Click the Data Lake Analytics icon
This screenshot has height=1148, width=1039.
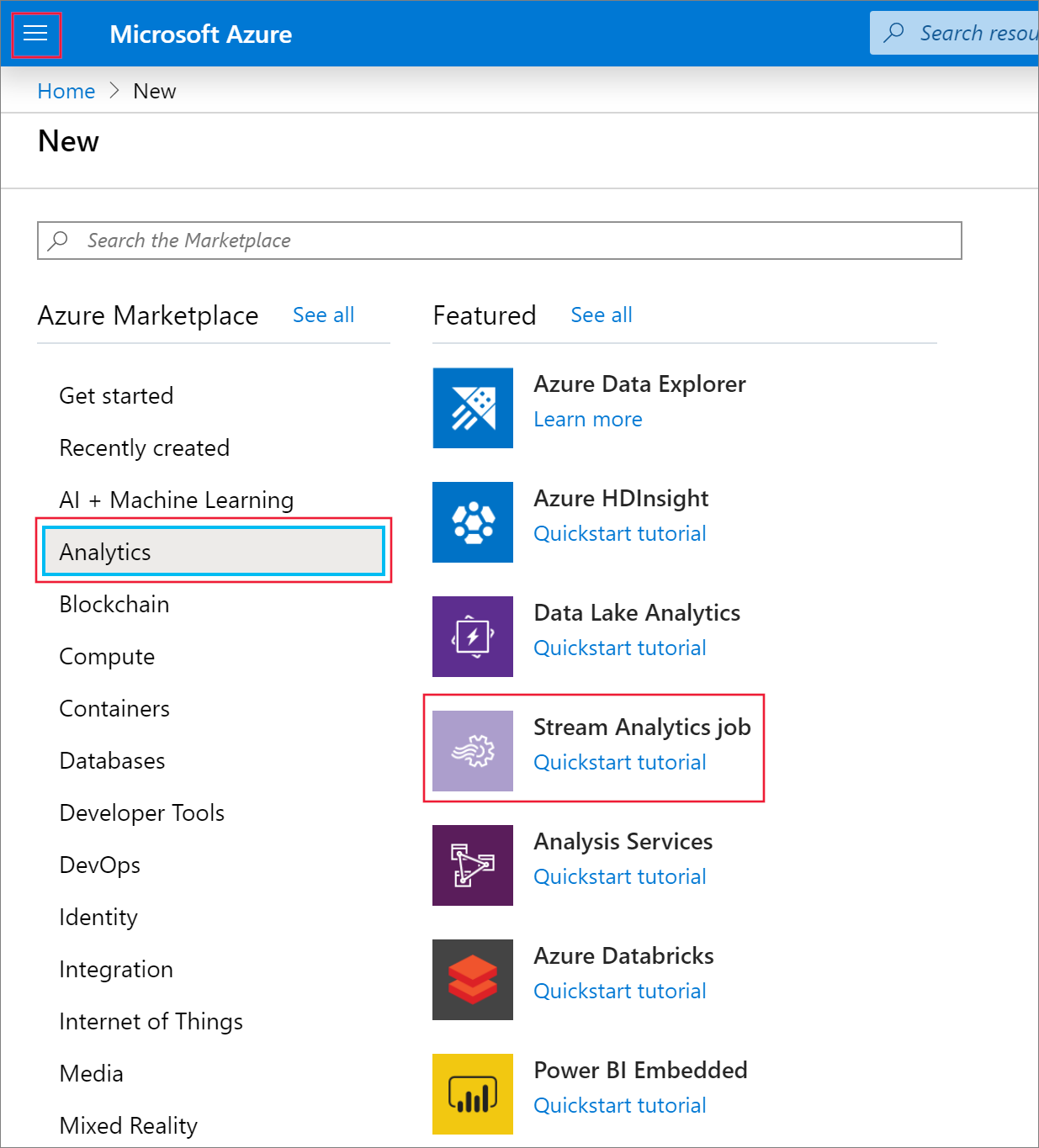pos(473,637)
